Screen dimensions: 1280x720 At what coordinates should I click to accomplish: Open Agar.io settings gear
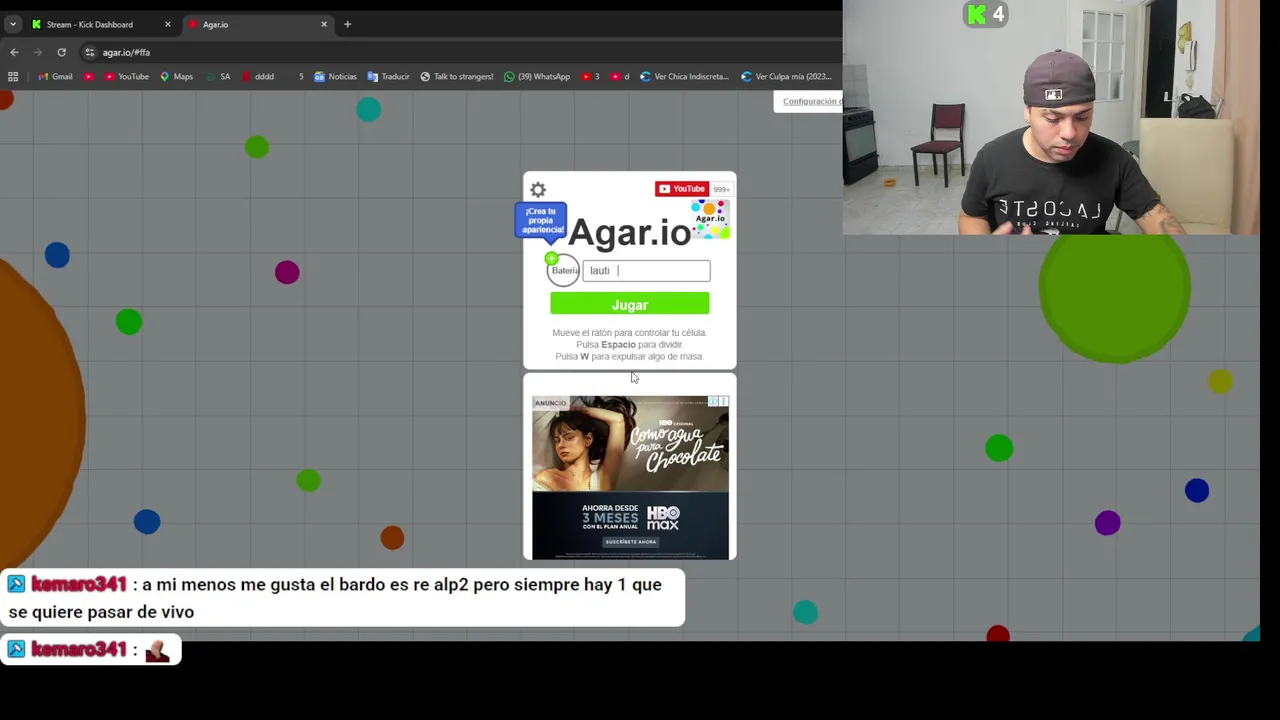[x=538, y=190]
